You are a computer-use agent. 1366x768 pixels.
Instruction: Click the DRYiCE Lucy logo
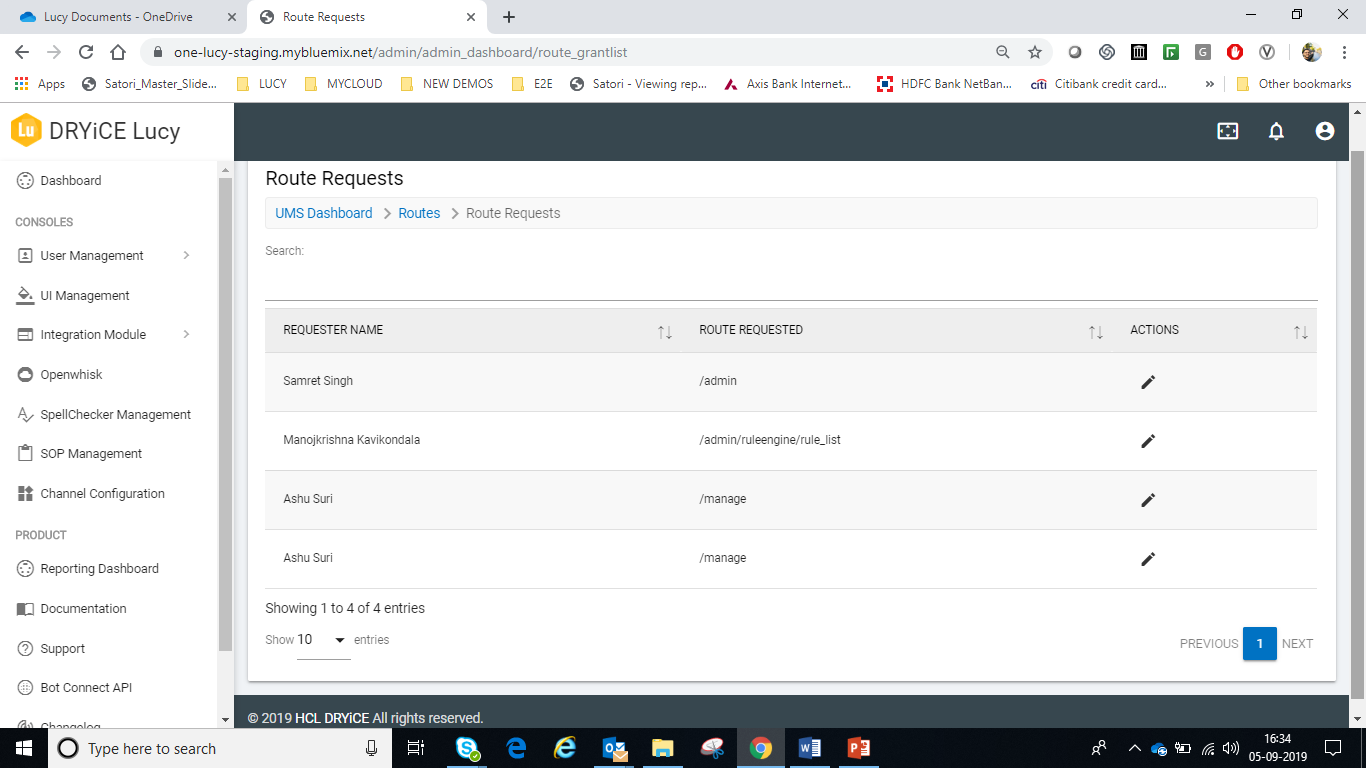(x=96, y=131)
